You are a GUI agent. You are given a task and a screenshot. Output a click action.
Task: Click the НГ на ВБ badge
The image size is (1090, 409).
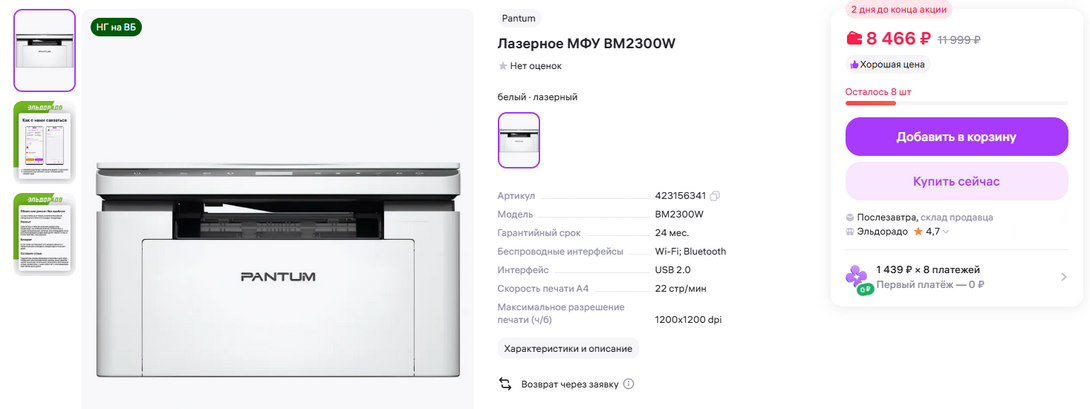coord(116,27)
